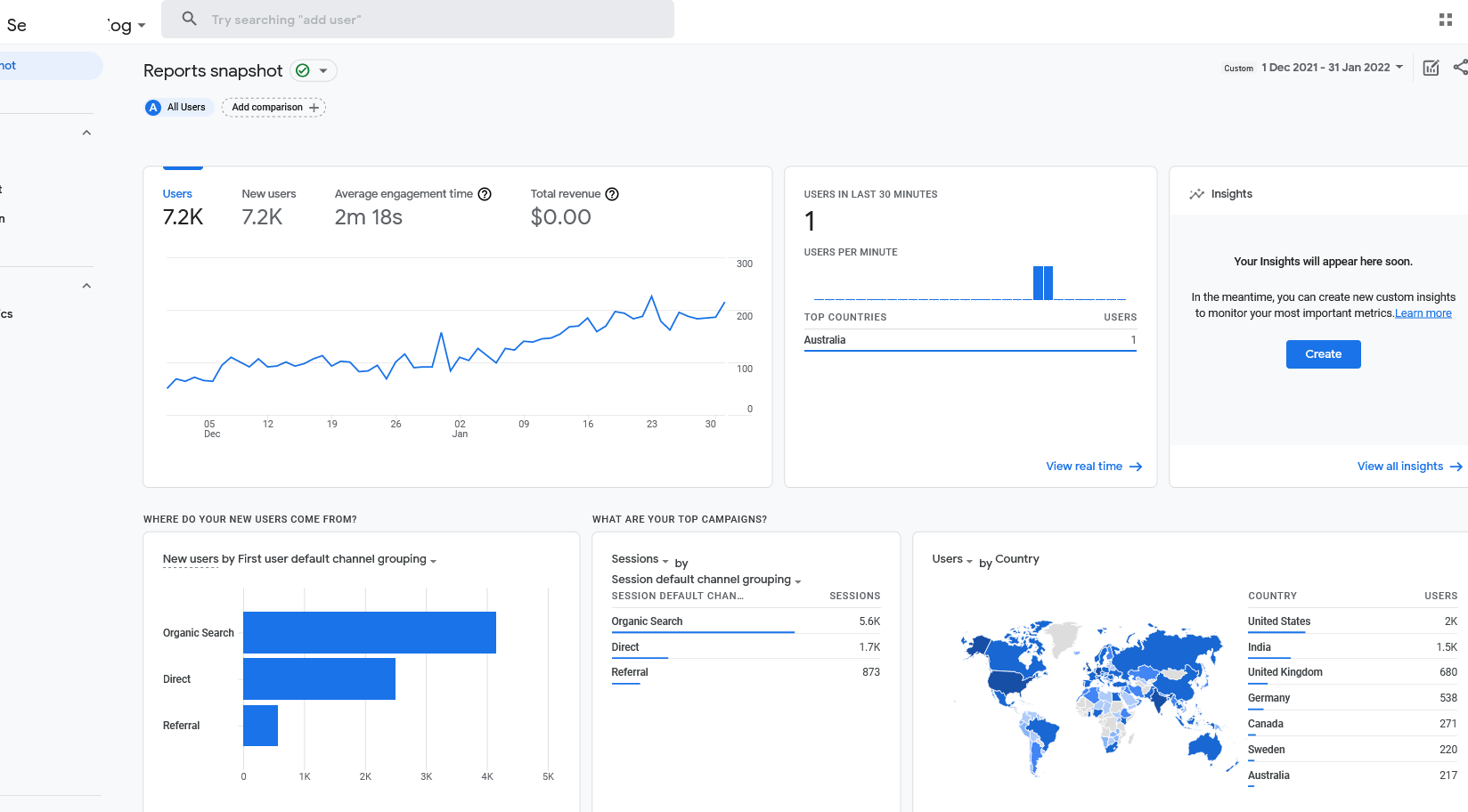
Task: Click Direct sessions row
Action: coord(746,647)
